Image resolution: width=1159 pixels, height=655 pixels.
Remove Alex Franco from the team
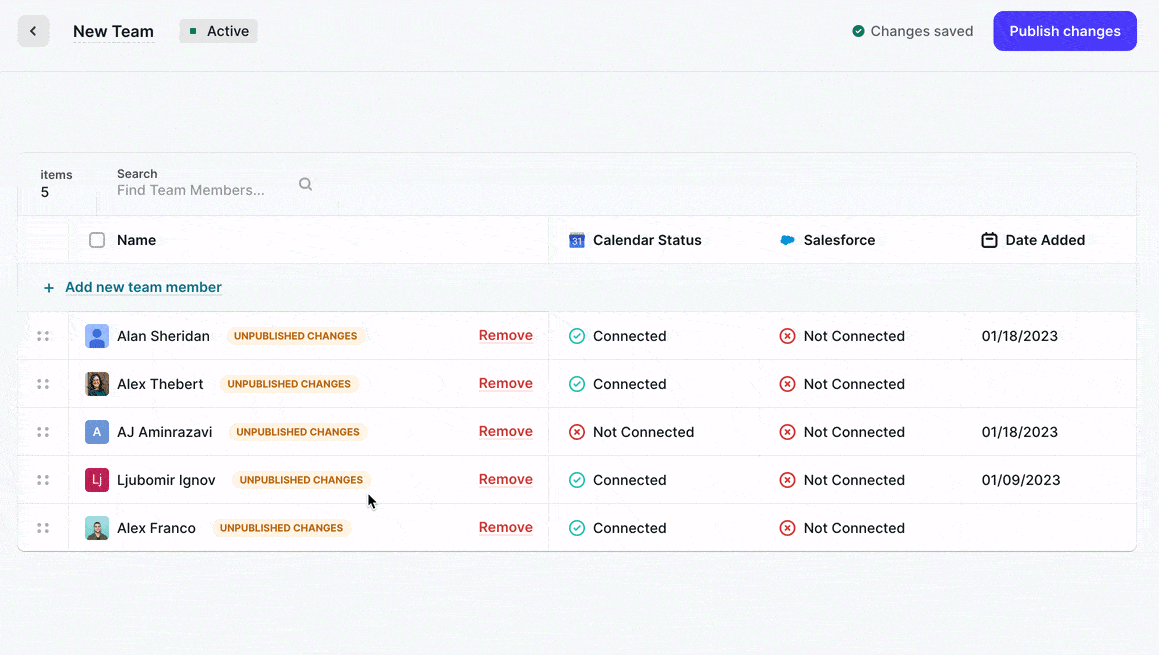(506, 528)
